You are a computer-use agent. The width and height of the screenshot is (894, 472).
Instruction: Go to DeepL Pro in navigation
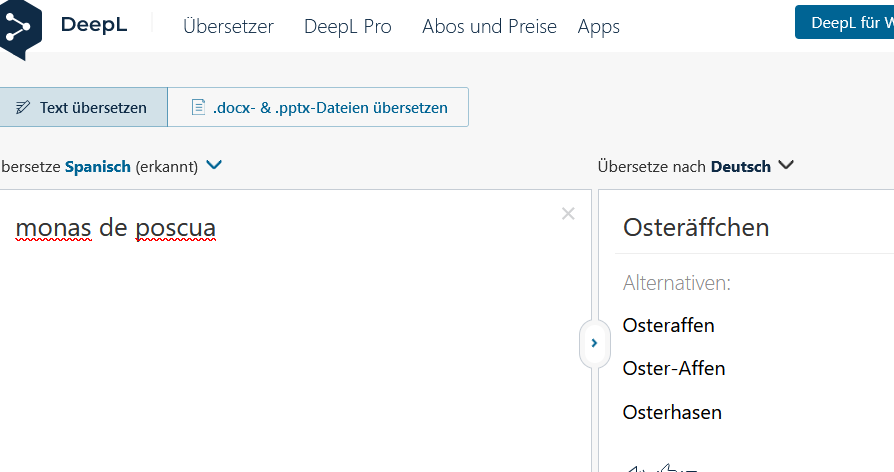point(347,27)
